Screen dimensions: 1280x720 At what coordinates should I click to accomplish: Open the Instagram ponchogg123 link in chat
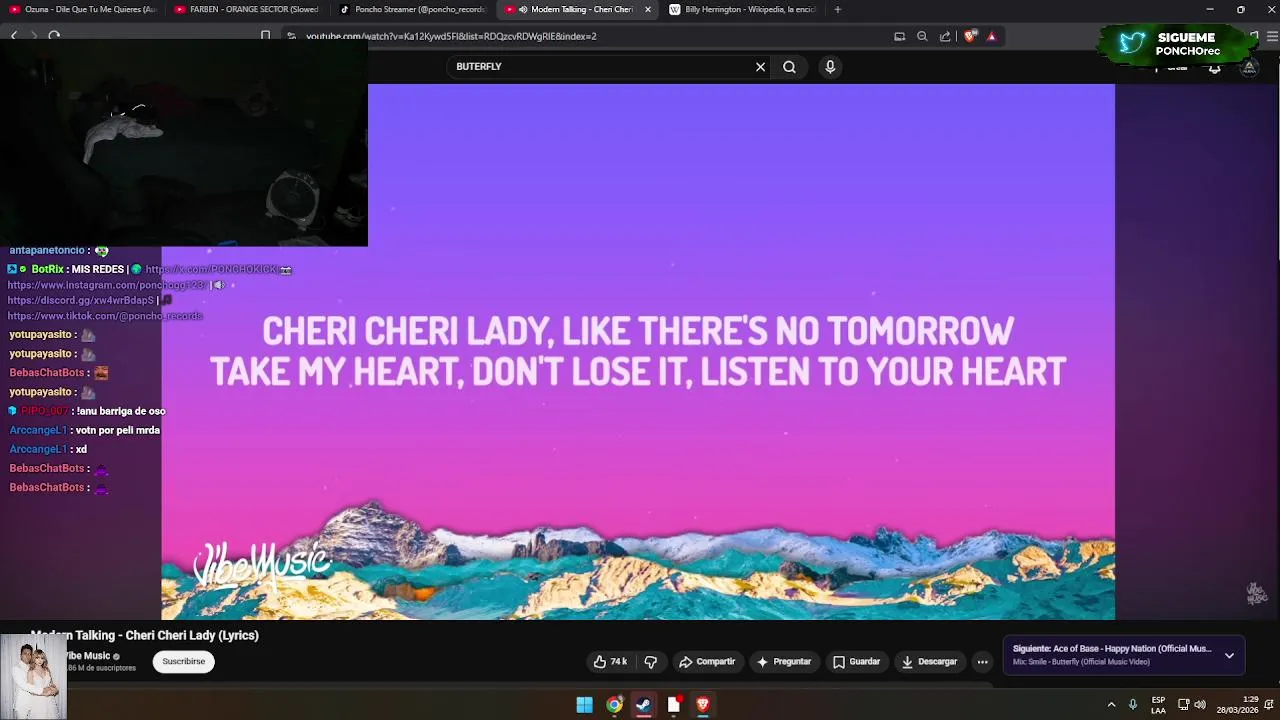click(x=107, y=285)
